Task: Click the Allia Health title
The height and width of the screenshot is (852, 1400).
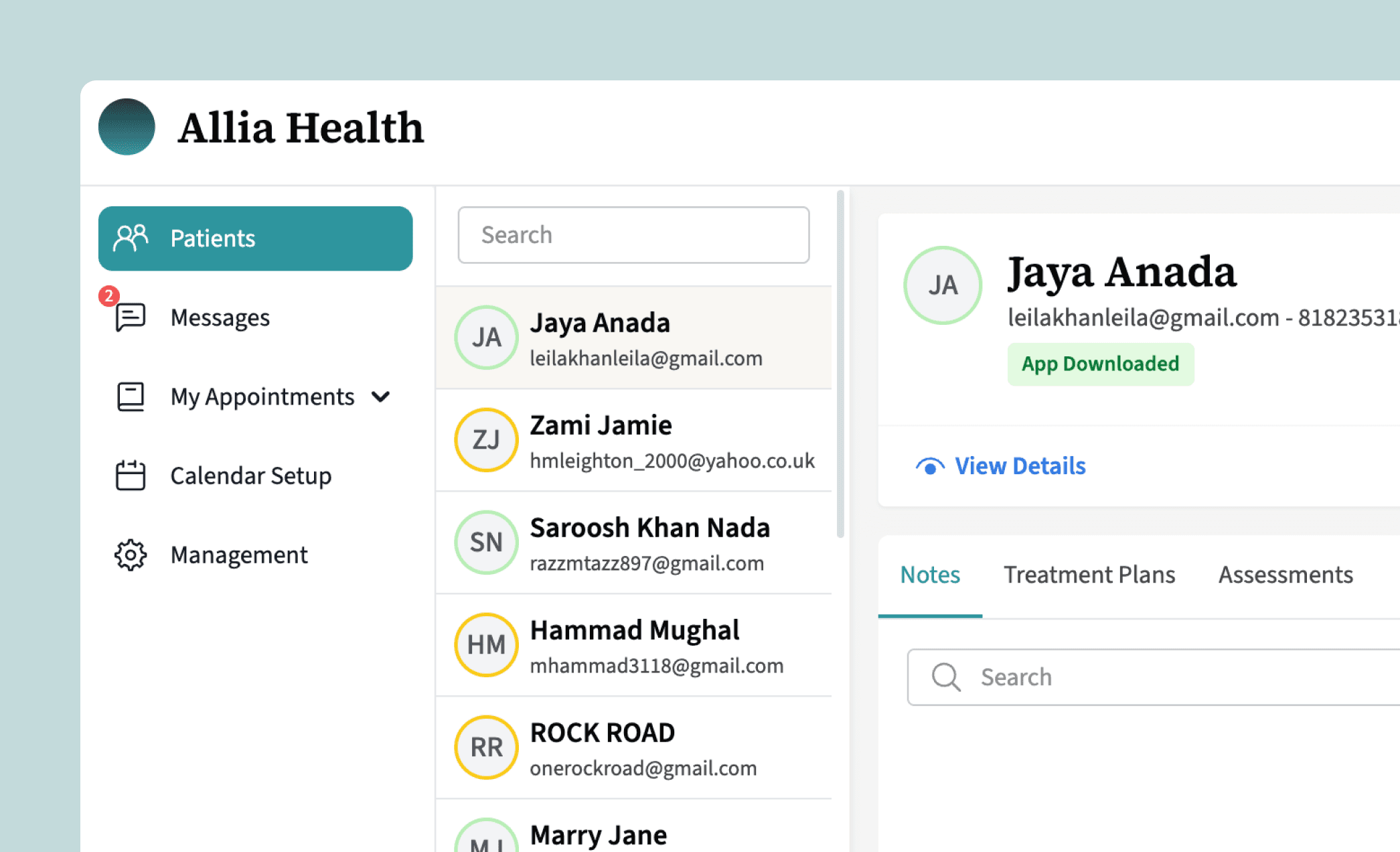Action: pyautogui.click(x=301, y=127)
